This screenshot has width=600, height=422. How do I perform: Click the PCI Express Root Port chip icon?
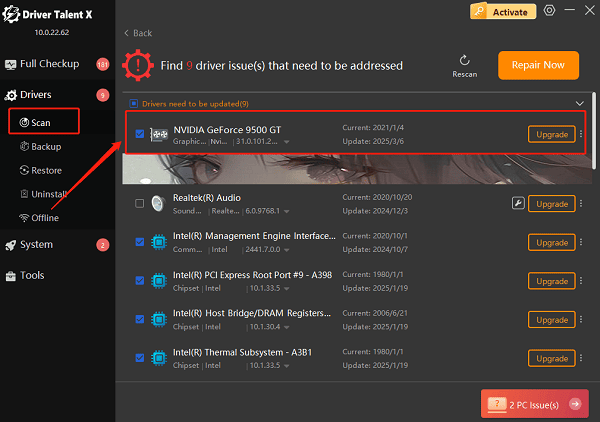click(159, 281)
